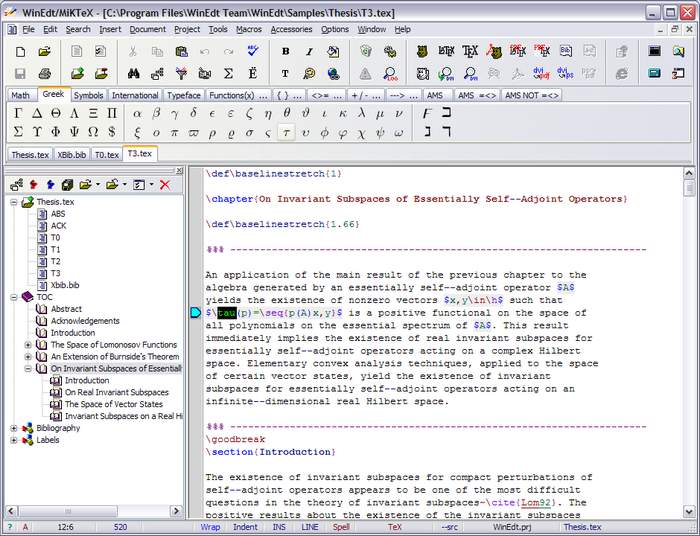Image resolution: width=700 pixels, height=536 pixels.
Task: Expand the Bibliography tree node
Action: (14, 428)
